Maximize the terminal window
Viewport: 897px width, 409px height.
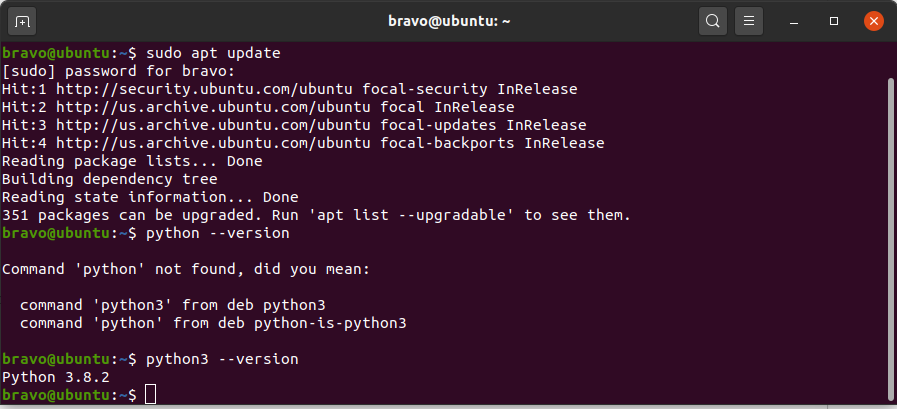point(834,22)
